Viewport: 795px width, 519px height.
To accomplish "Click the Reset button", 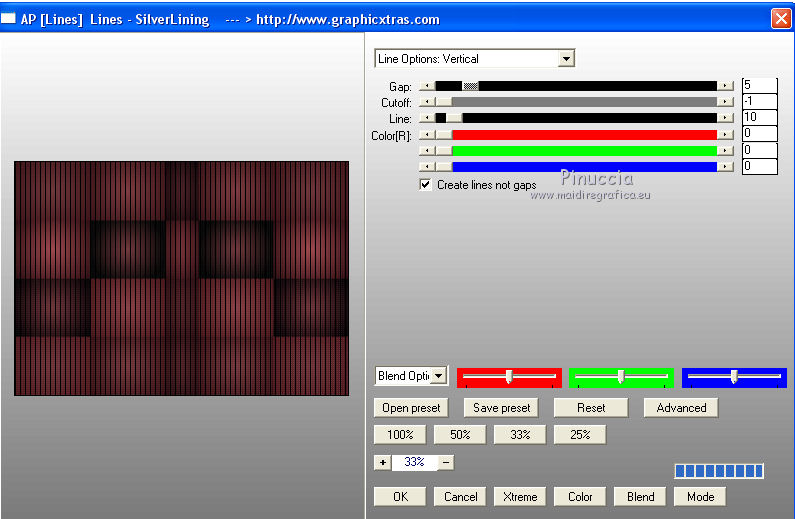I will tap(591, 408).
